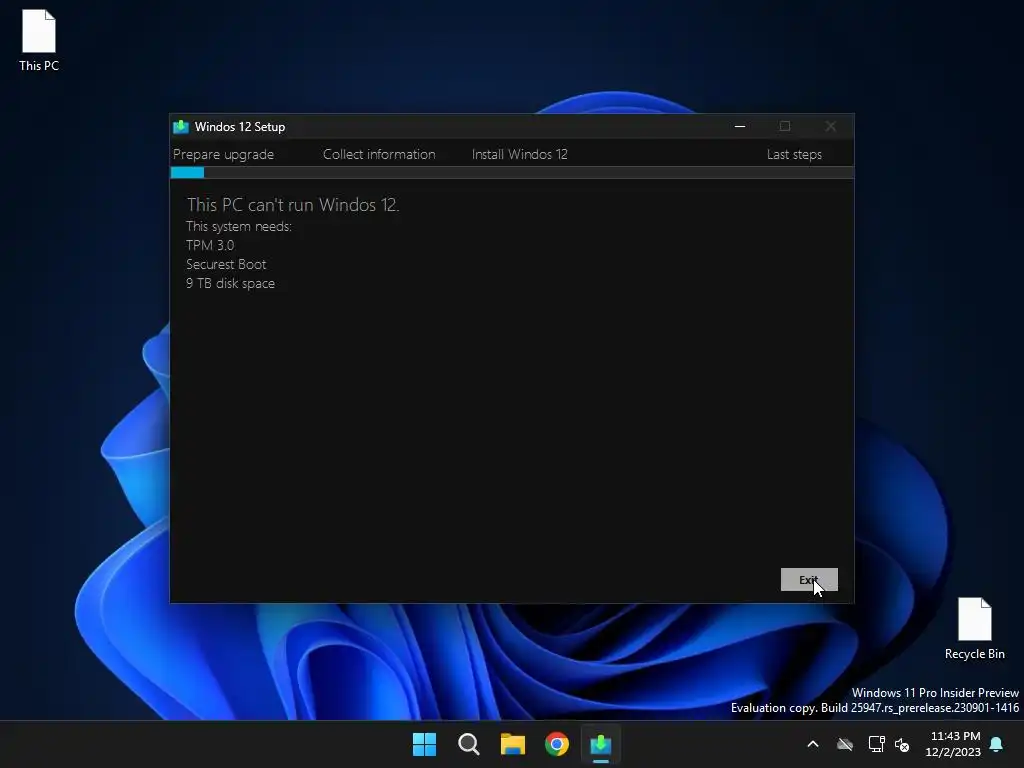1024x768 pixels.
Task: Select the This PC desktop icon
Action: 39,40
